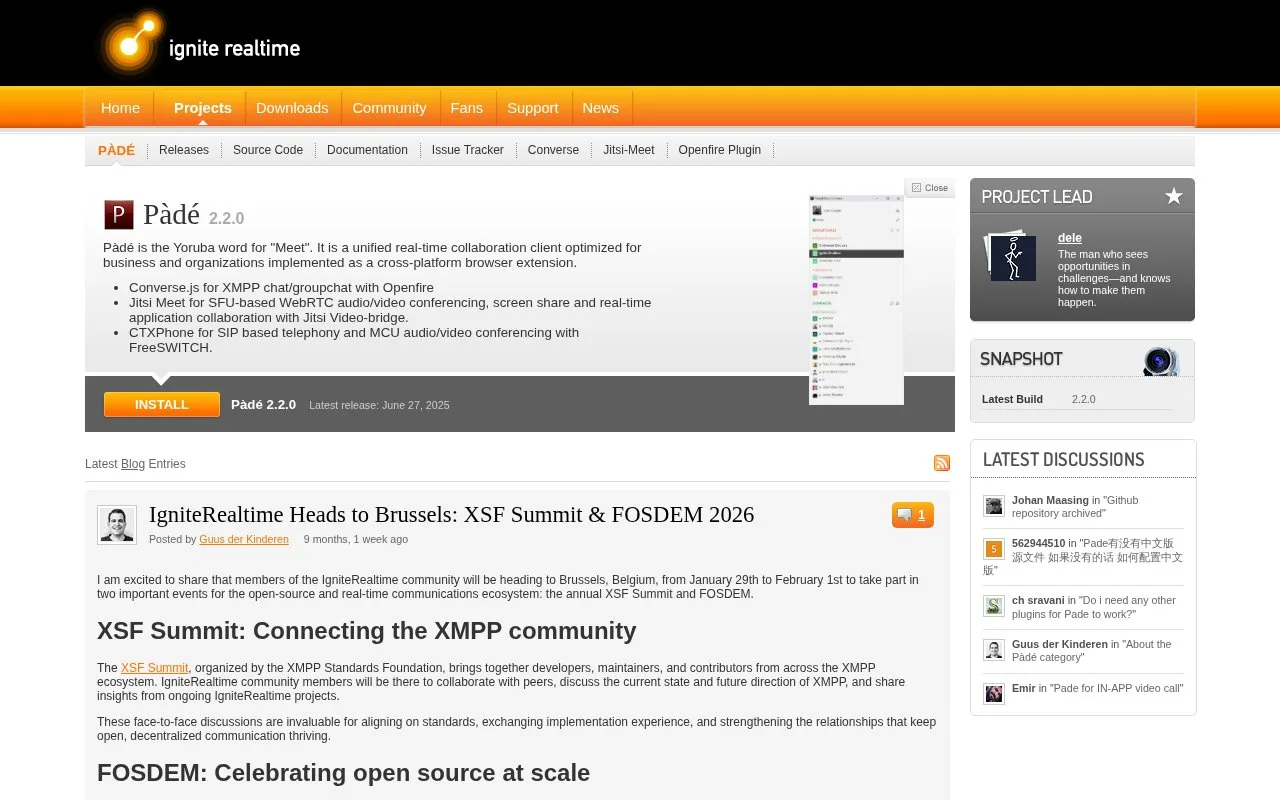
Task: Click the 562944510 user avatar
Action: click(993, 549)
